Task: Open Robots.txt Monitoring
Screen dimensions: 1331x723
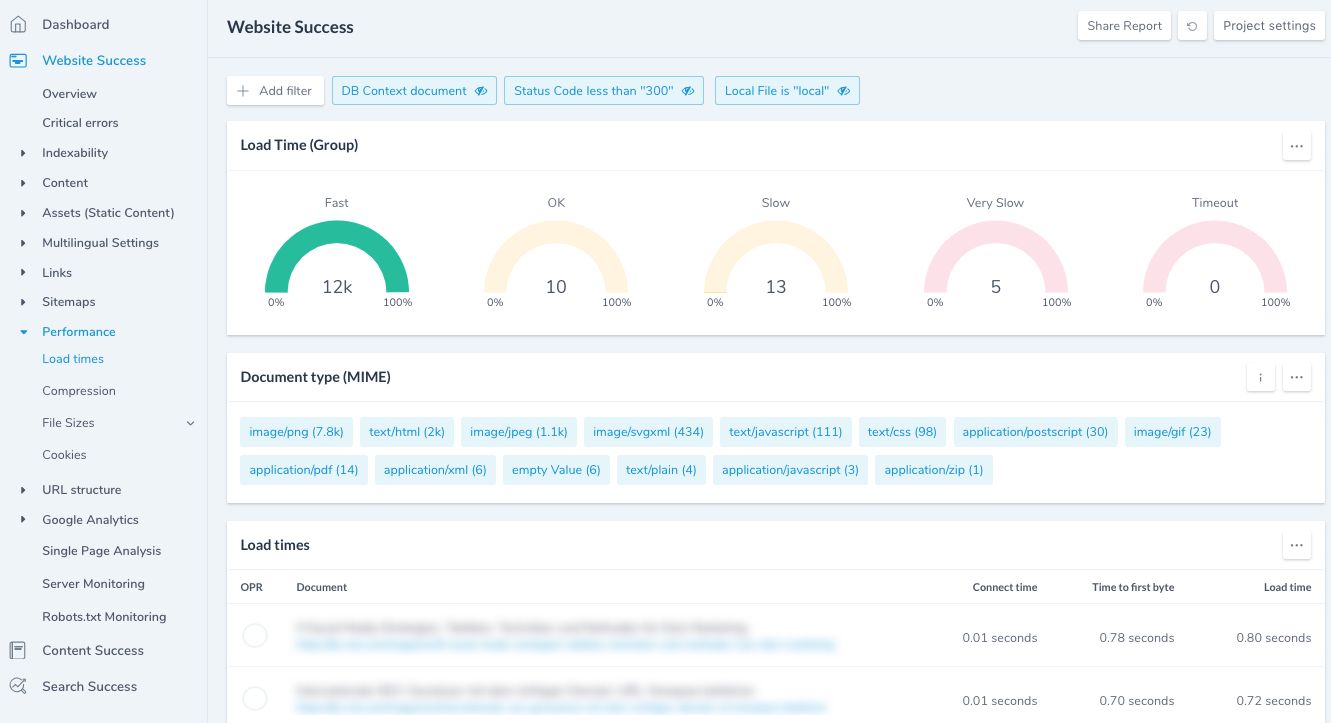Action: tap(104, 617)
